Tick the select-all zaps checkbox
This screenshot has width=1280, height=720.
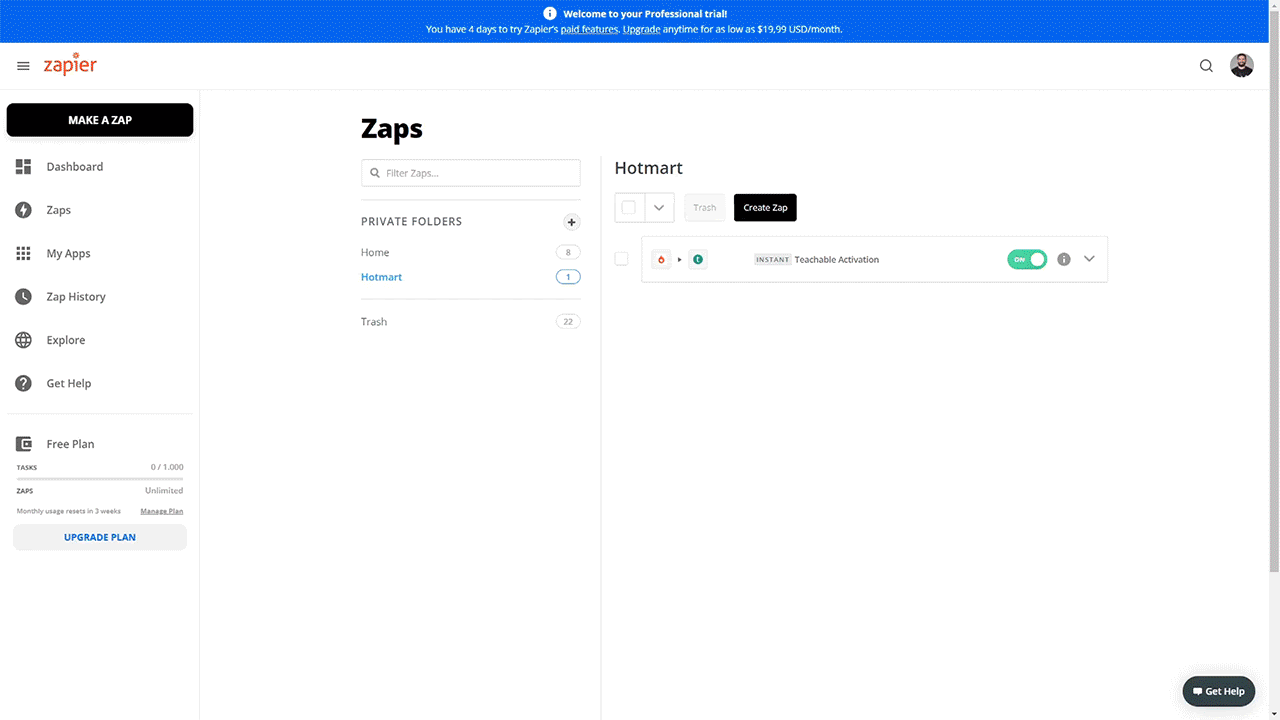pos(629,208)
